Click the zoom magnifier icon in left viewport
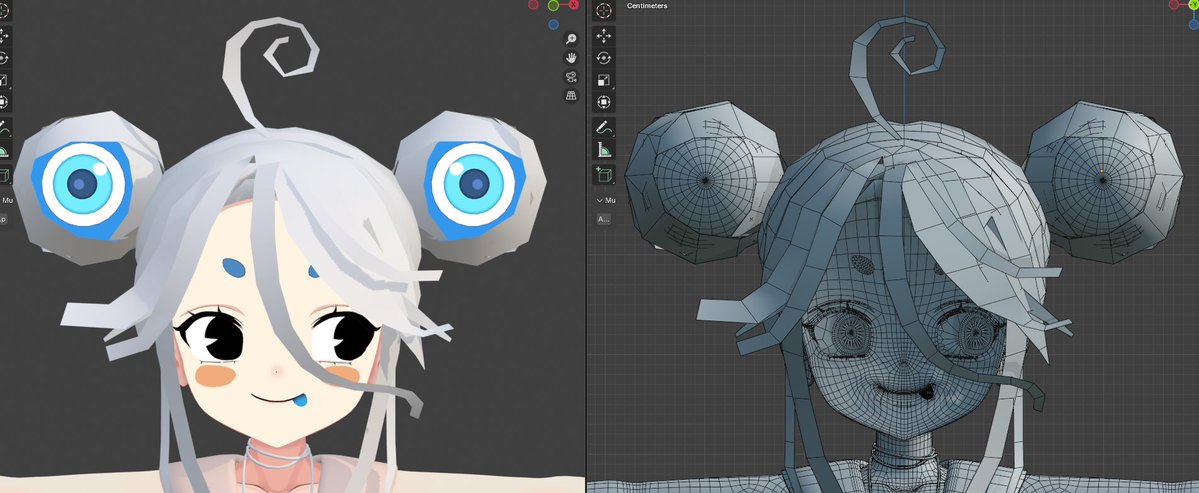Viewport: 1199px width, 493px height. pos(570,39)
